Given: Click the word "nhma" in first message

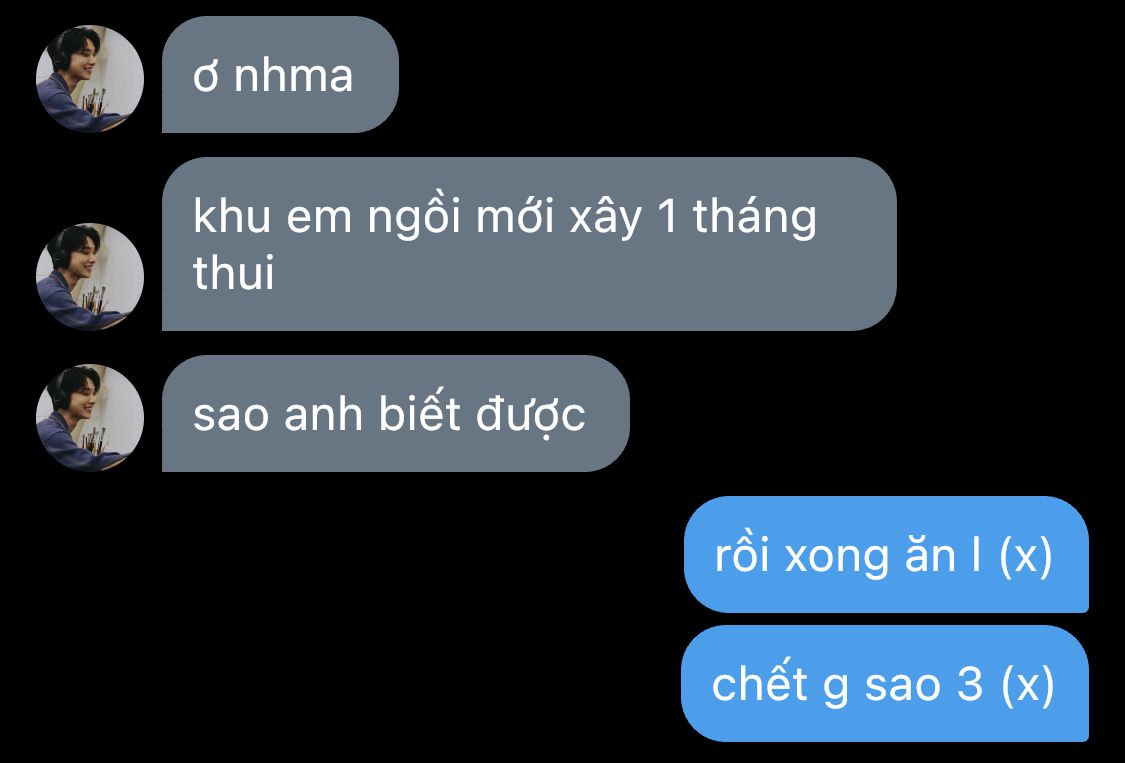Looking at the screenshot, I should pos(293,76).
